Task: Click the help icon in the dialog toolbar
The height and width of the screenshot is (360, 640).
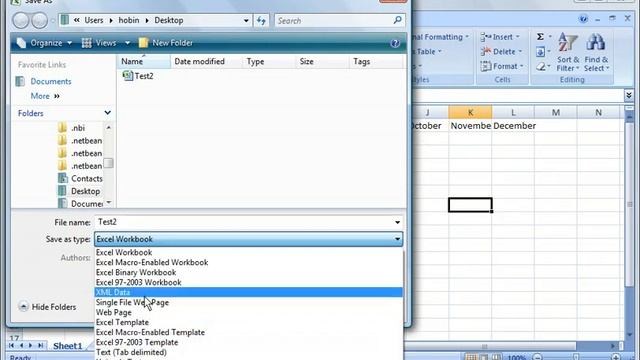Action: pyautogui.click(x=395, y=43)
